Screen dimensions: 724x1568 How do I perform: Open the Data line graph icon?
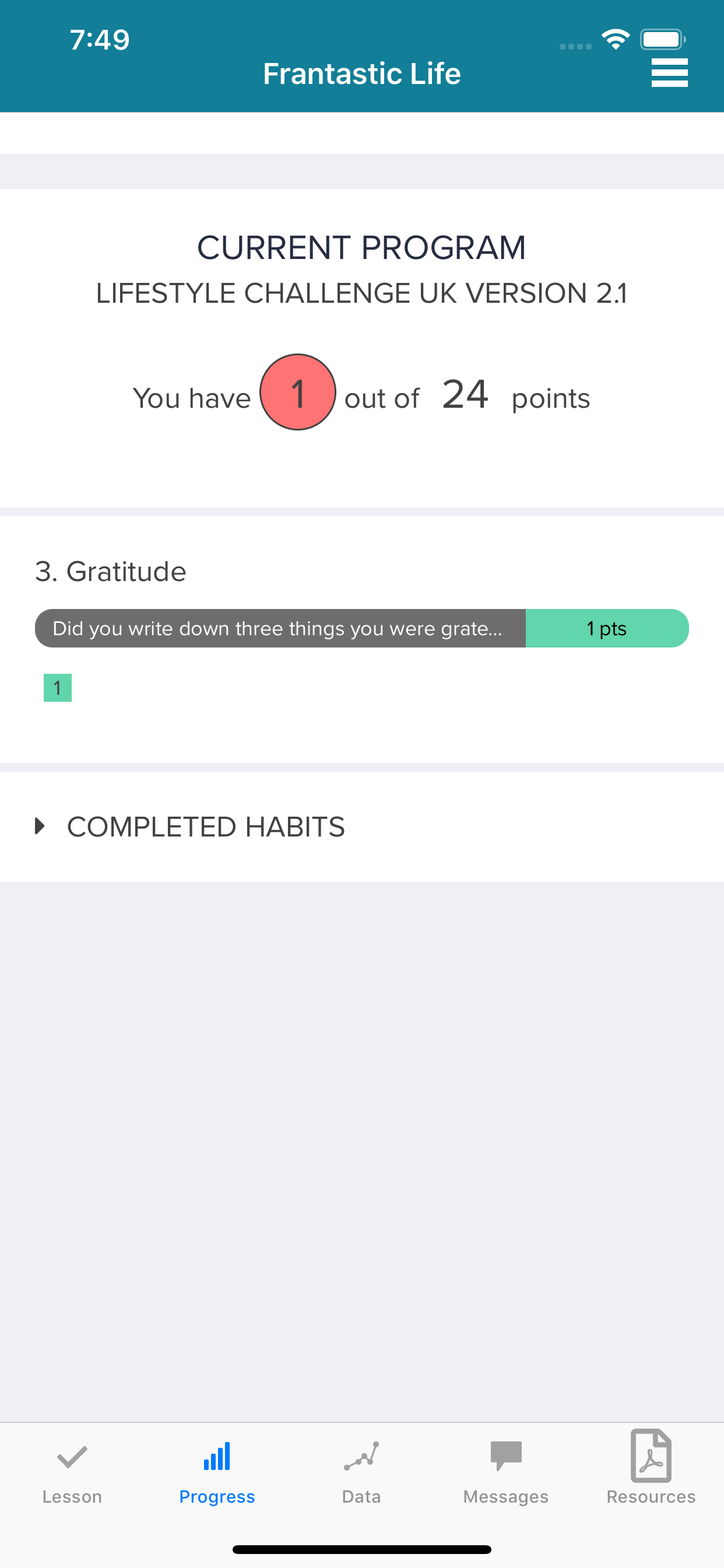[x=361, y=1456]
